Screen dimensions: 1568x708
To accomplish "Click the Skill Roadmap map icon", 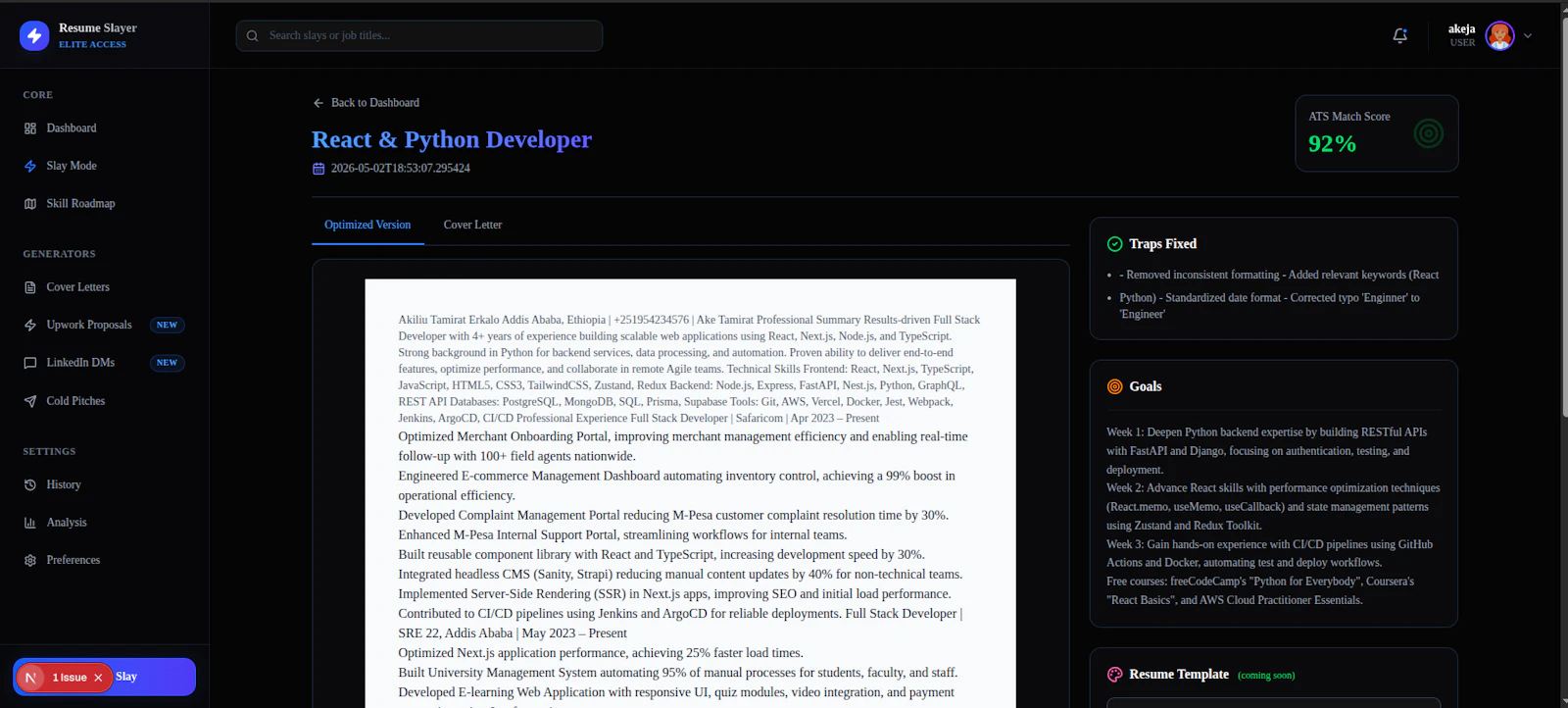I will pyautogui.click(x=30, y=204).
